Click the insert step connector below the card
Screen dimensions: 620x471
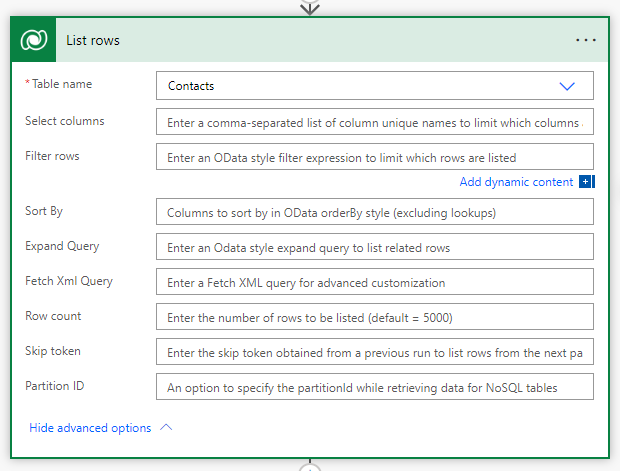(x=310, y=467)
